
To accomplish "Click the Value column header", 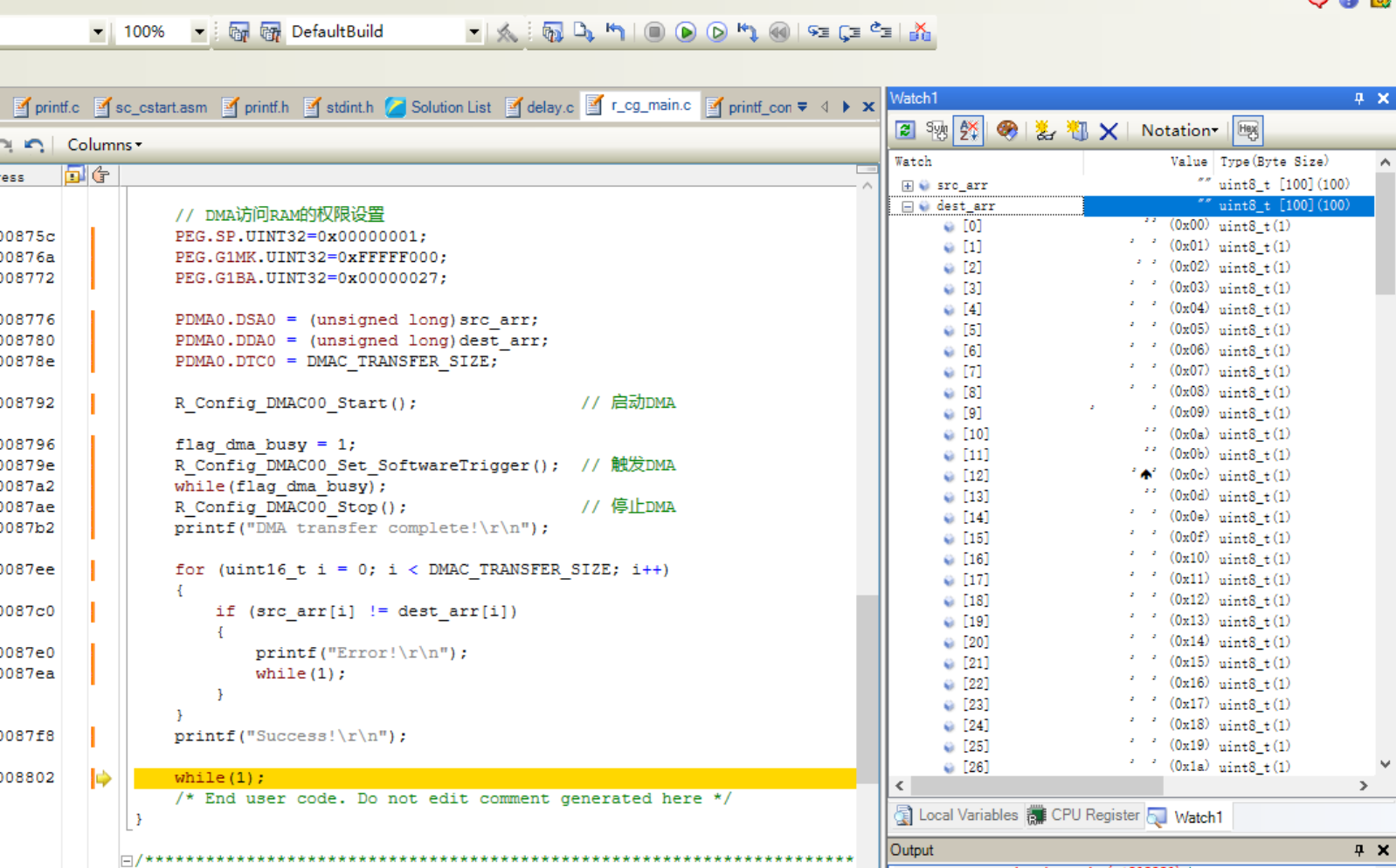I will pyautogui.click(x=1148, y=162).
